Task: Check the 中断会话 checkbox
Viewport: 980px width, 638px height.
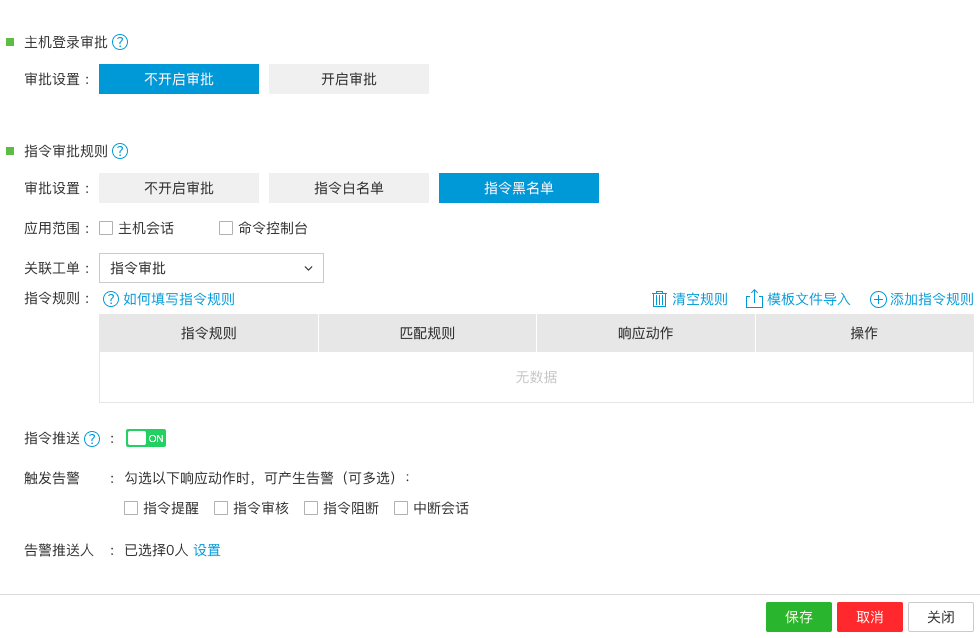Action: tap(401, 508)
